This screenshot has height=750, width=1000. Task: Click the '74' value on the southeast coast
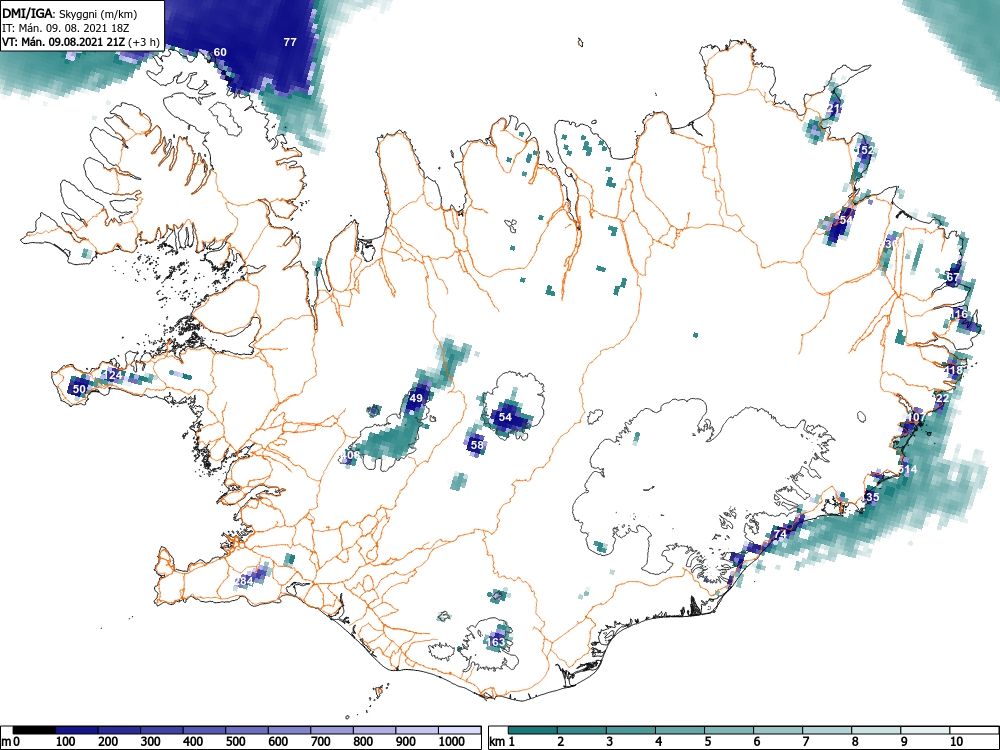(x=779, y=534)
